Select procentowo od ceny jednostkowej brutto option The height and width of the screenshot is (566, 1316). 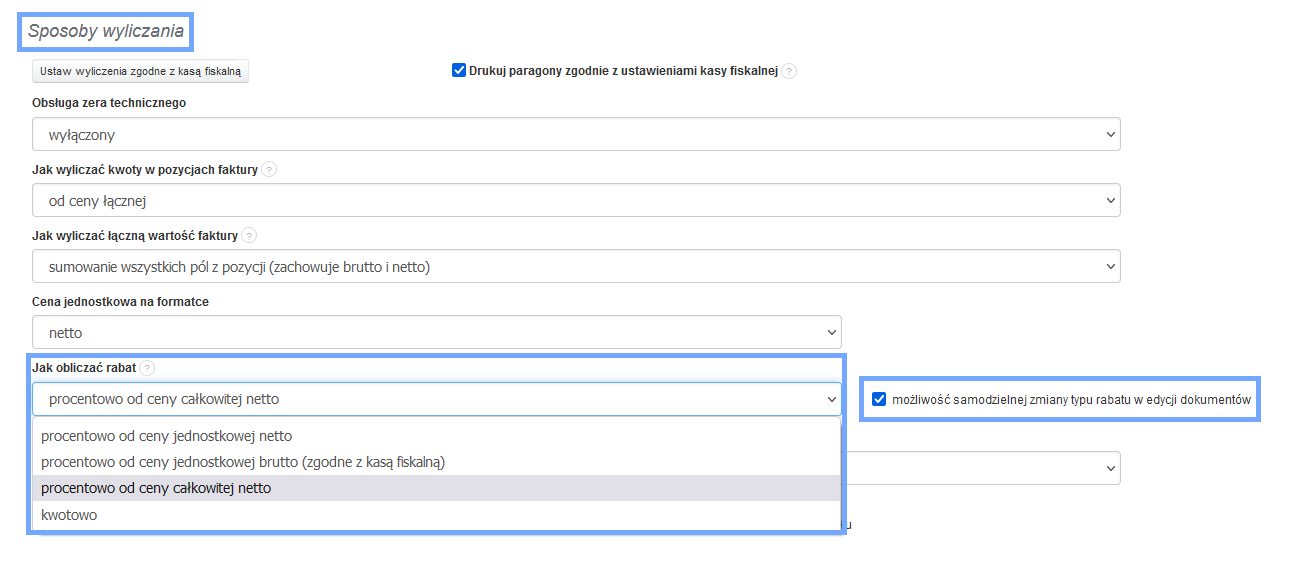(437, 462)
